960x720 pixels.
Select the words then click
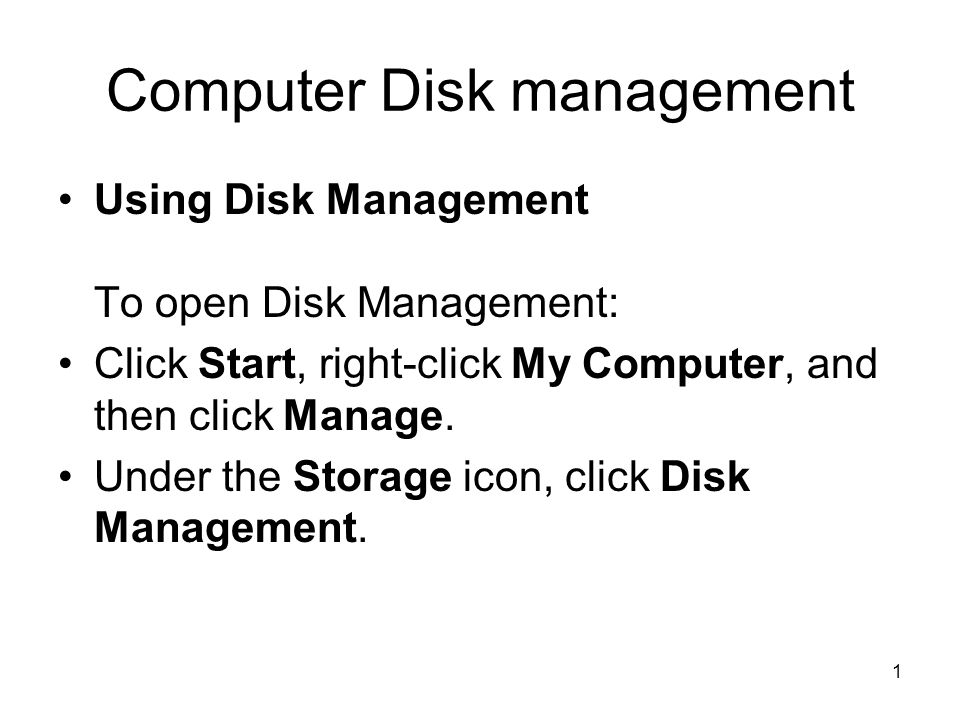coord(184,416)
